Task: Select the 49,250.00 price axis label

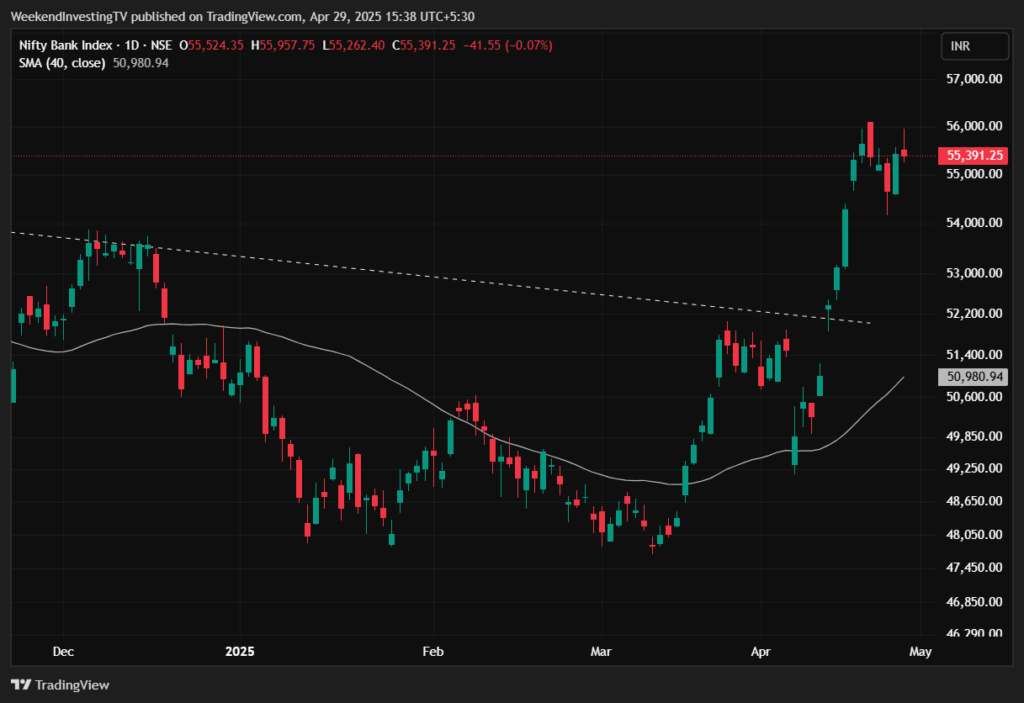Action: [974, 468]
